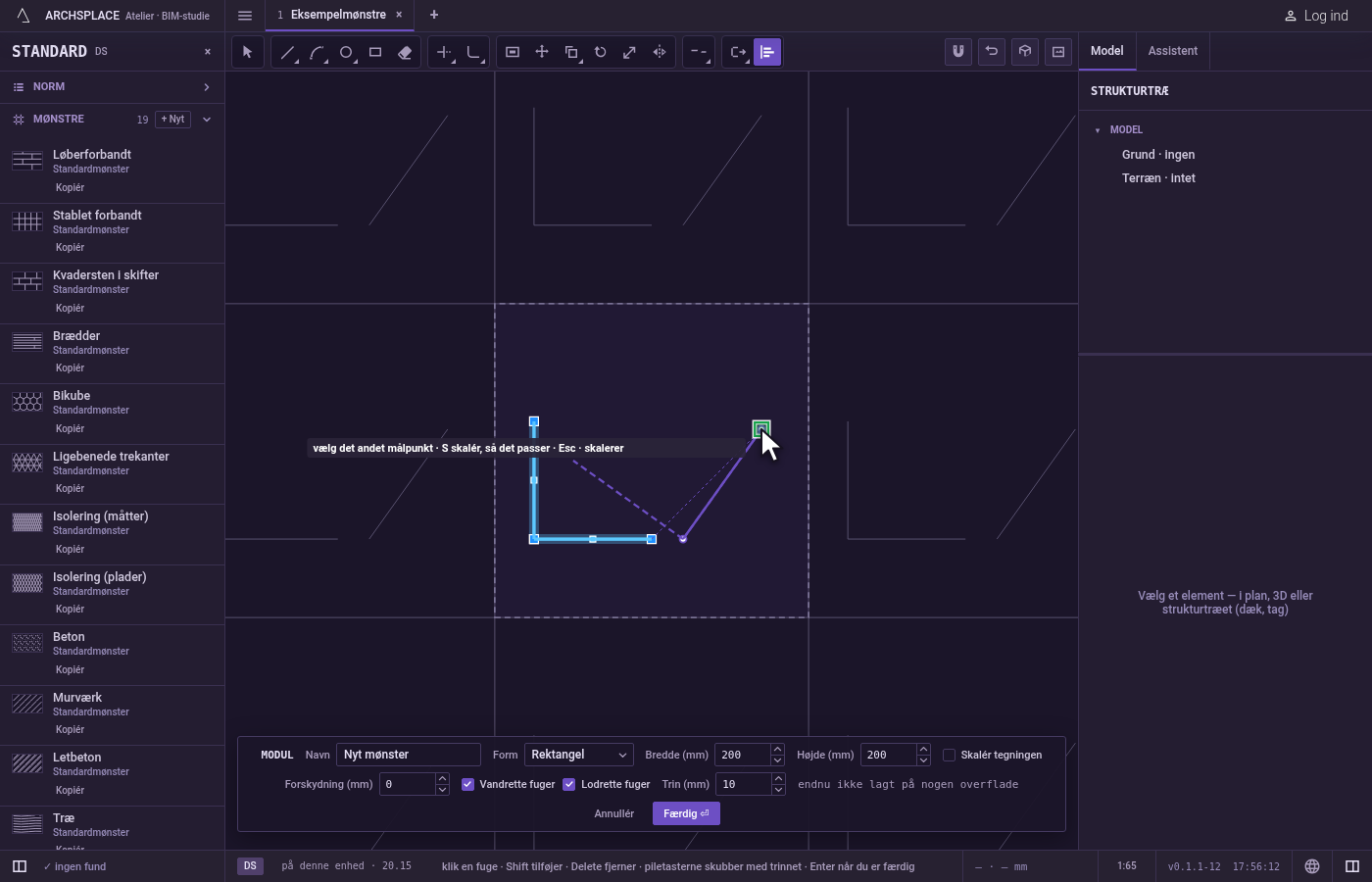The width and height of the screenshot is (1372, 882).
Task: Uncheck the Lodrette fuger checkbox
Action: 568,784
